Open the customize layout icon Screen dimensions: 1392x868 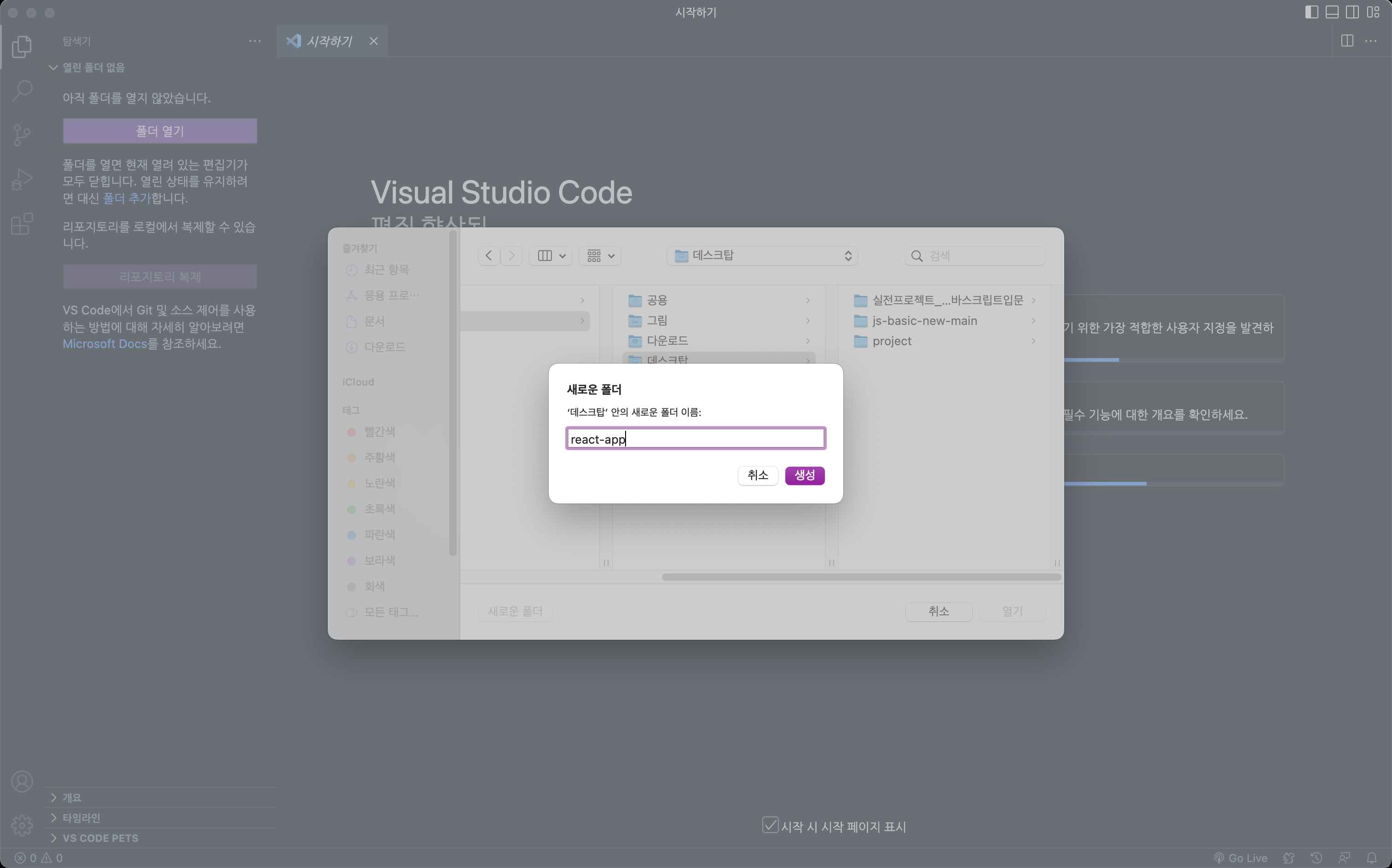[1373, 12]
